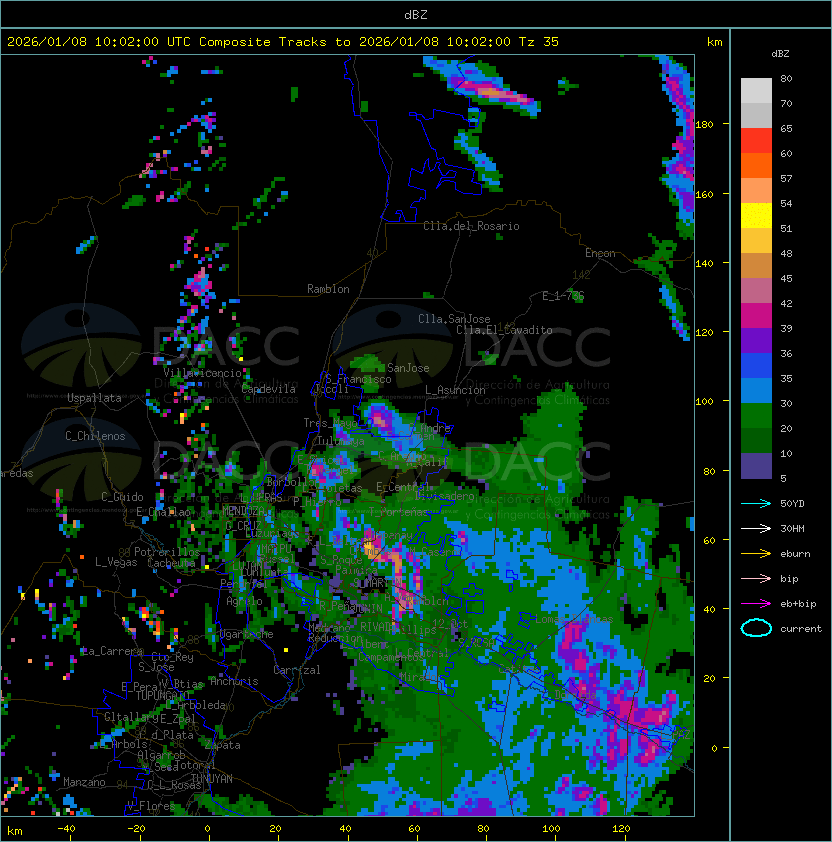Click the -40 tick on horizontal axis
Image resolution: width=832 pixels, height=842 pixels.
click(66, 829)
